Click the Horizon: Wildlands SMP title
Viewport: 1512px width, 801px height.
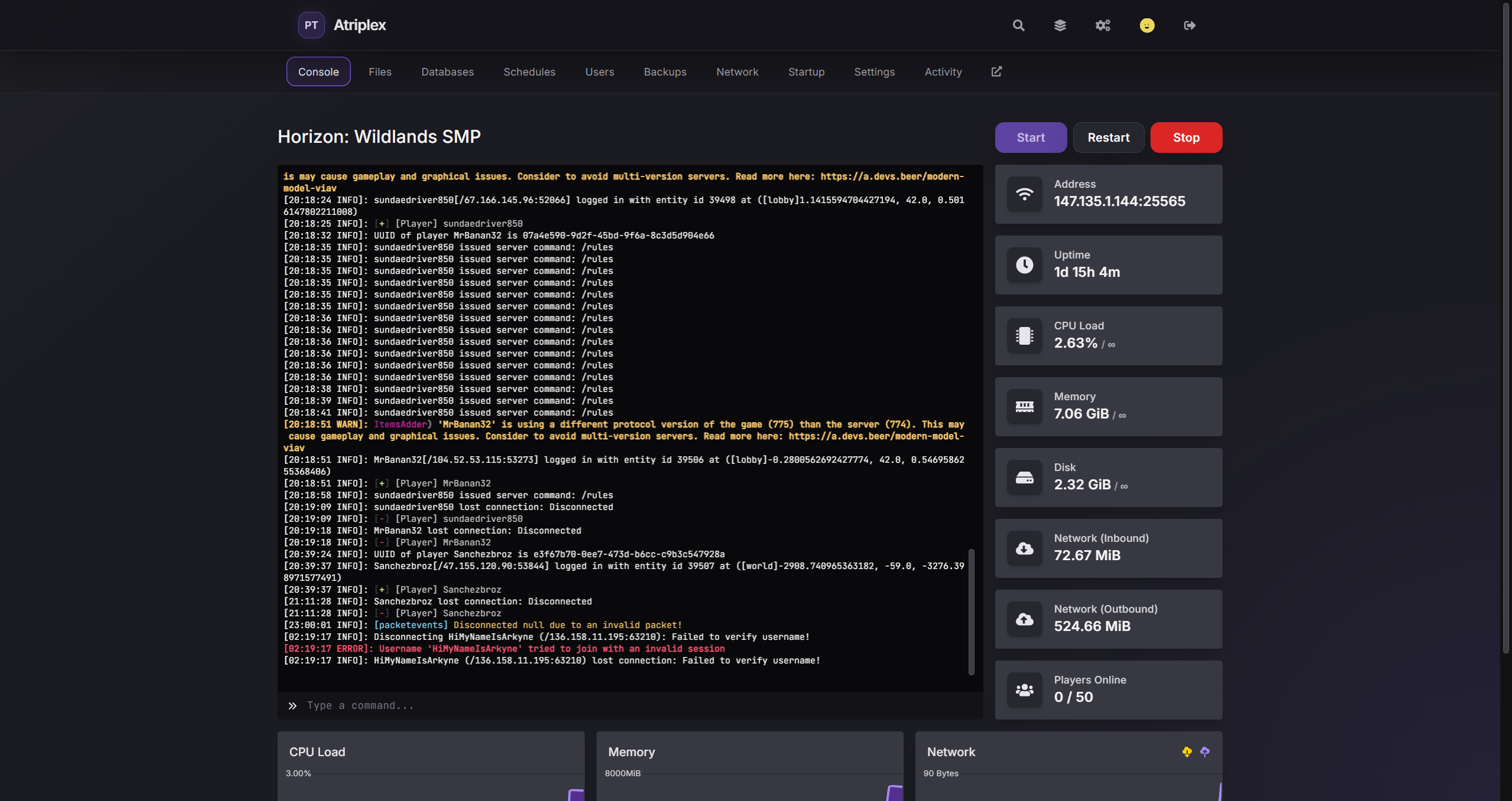[379, 136]
